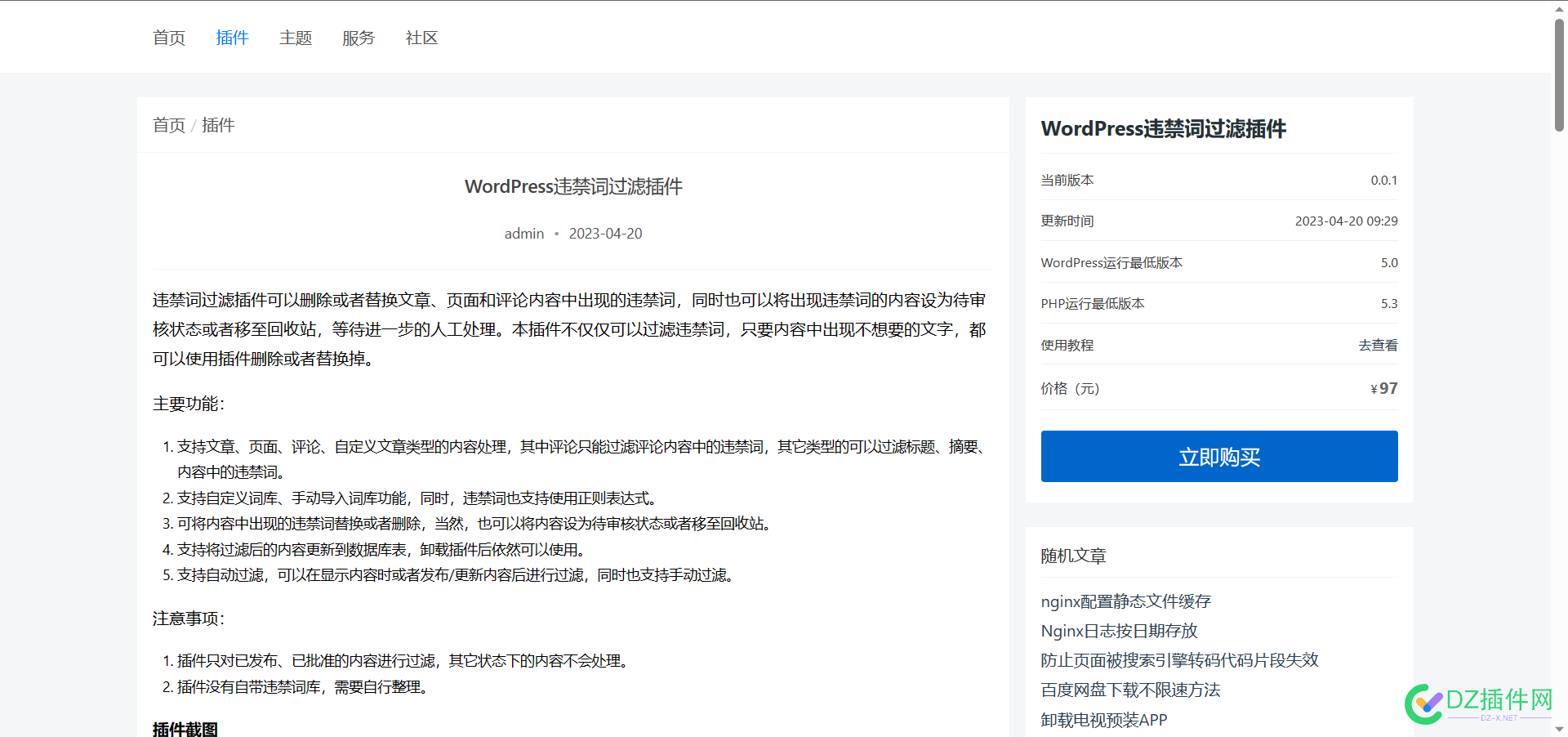
Task: Click the 插件 breadcrumb link
Action: (x=218, y=125)
